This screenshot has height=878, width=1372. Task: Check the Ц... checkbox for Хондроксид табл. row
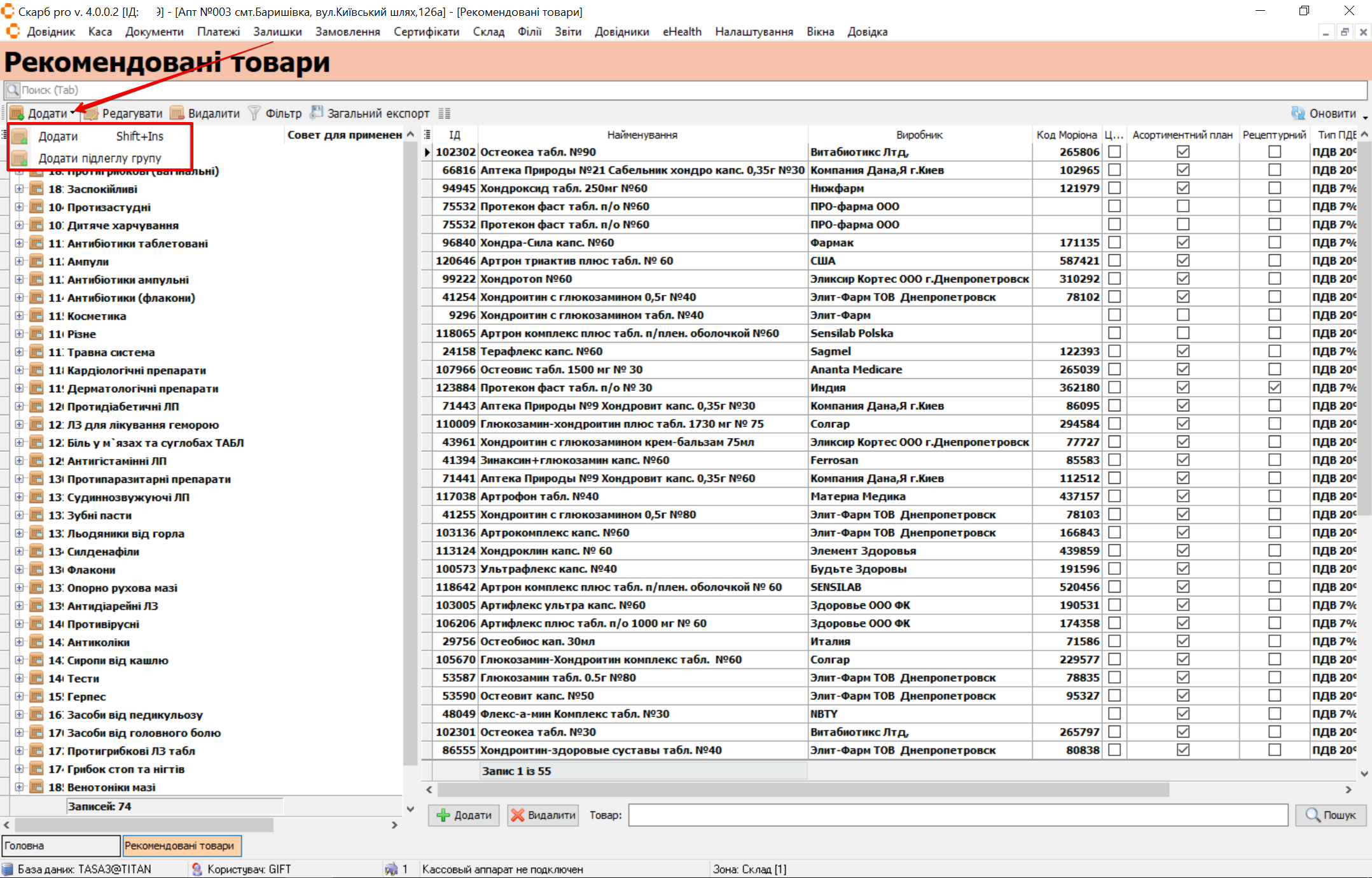[1114, 188]
